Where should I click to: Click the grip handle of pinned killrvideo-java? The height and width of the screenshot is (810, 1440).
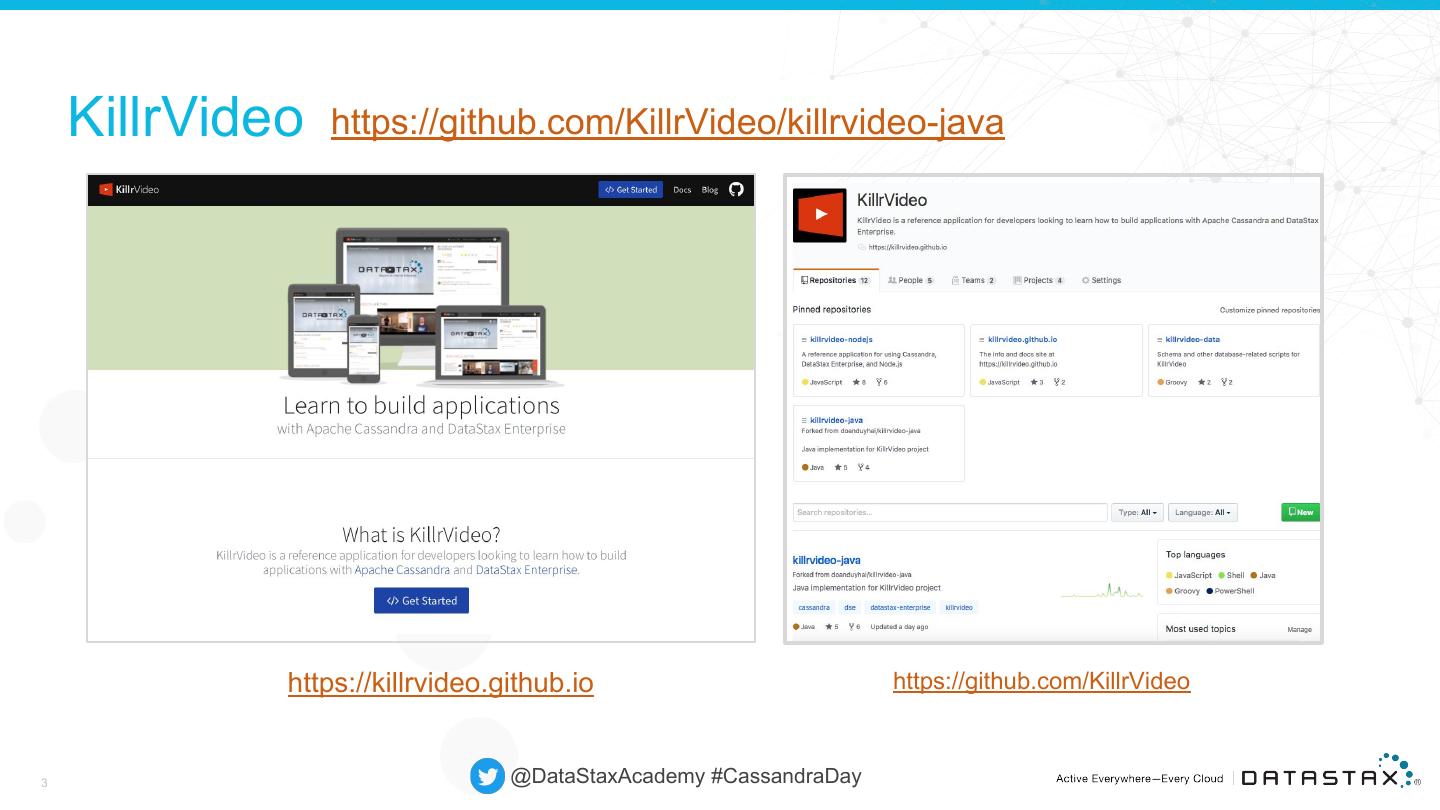click(x=805, y=420)
